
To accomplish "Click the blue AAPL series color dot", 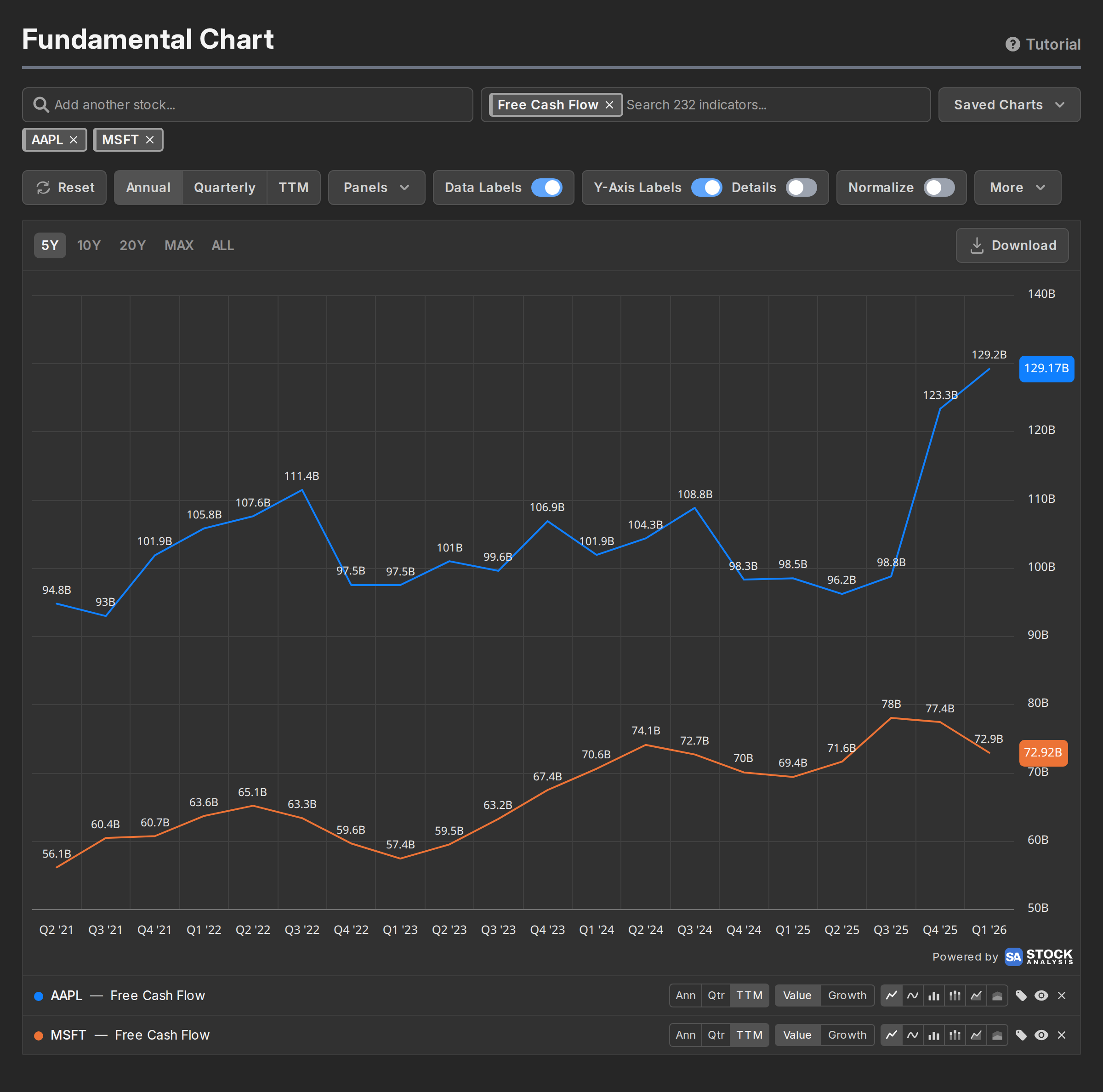I will (39, 996).
